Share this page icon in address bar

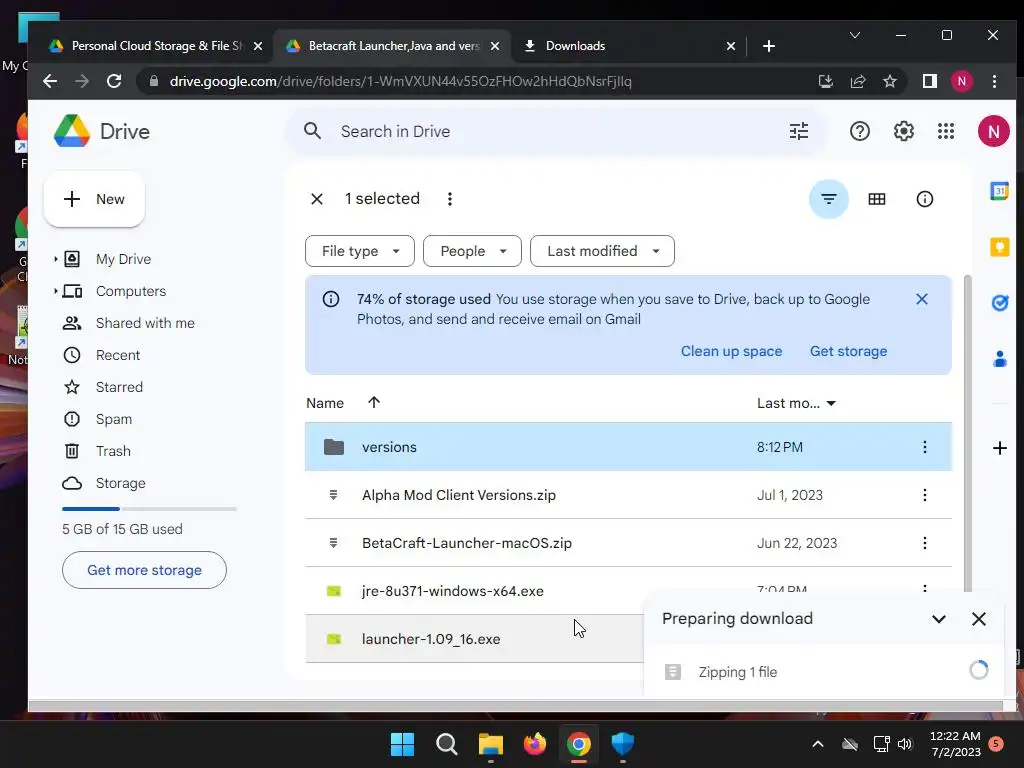(x=857, y=82)
